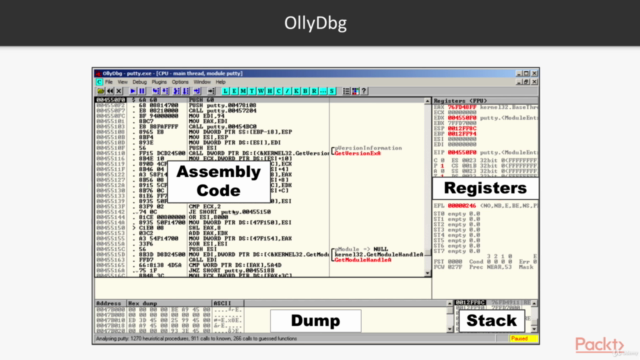This screenshot has height=360, width=640.
Task: Click the Open file toolbar icon
Action: [101, 91]
